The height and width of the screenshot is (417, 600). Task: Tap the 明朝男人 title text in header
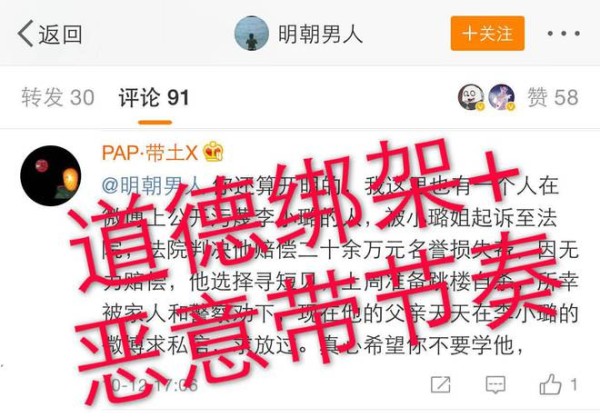320,34
